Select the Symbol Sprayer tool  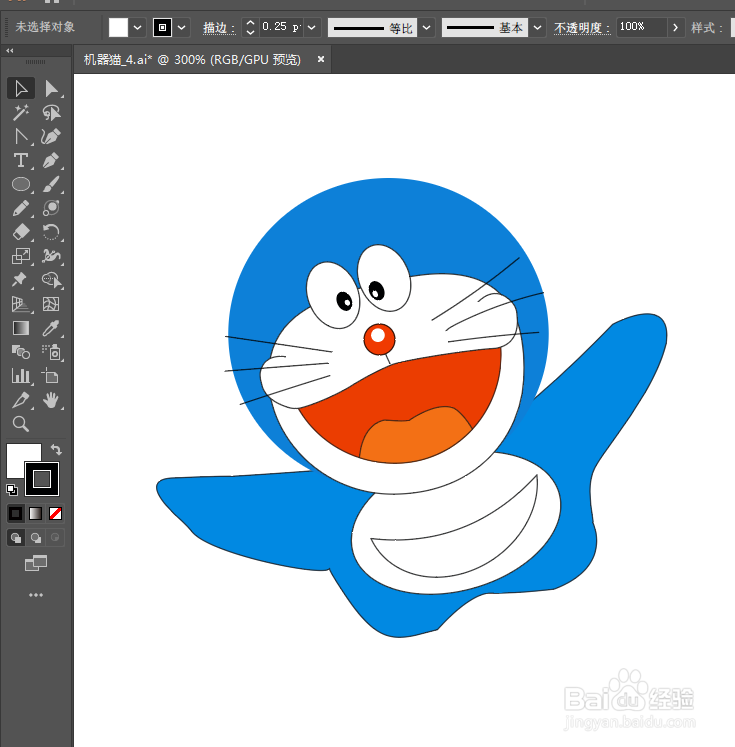51,353
